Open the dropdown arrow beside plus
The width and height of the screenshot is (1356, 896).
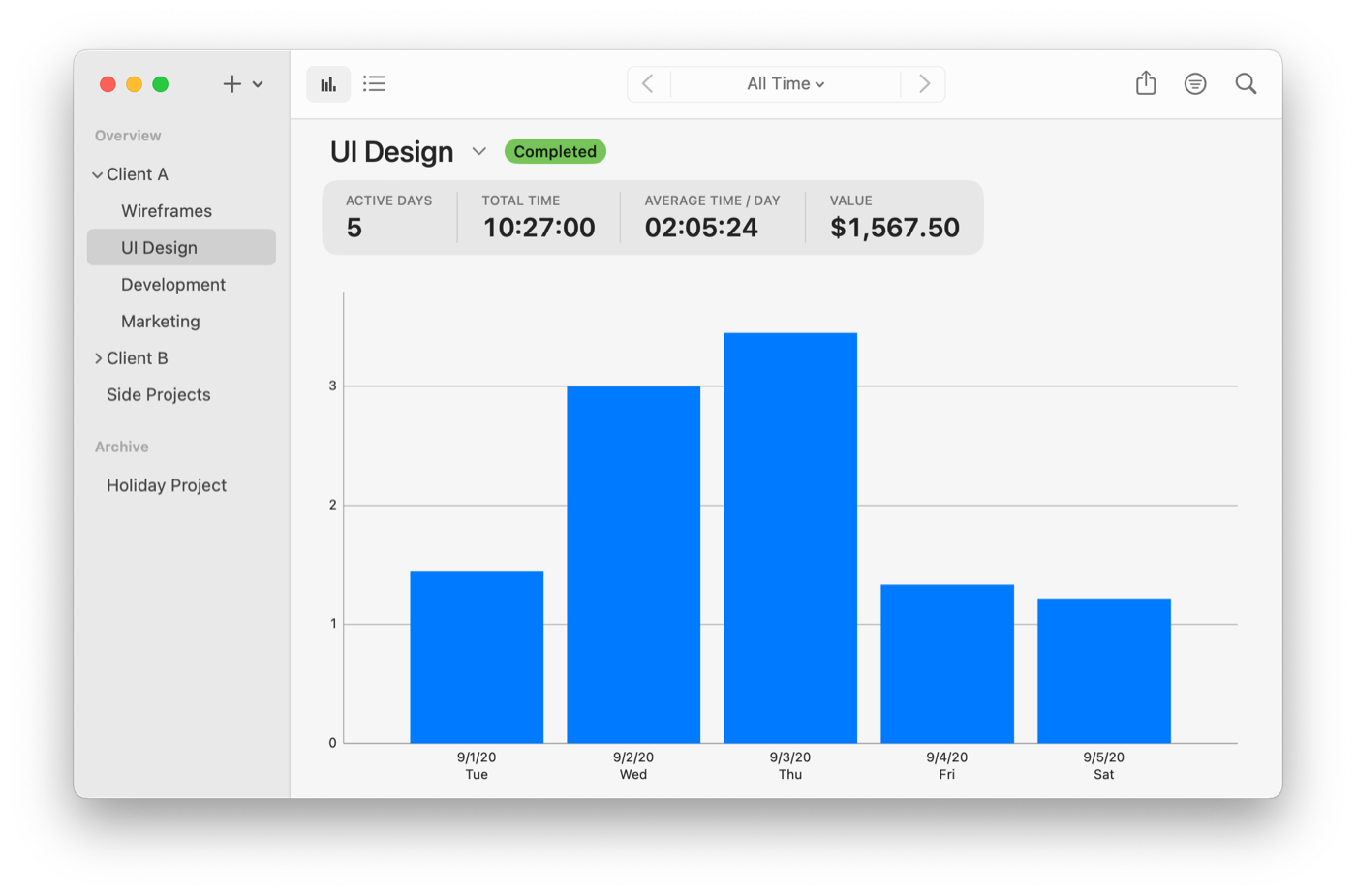point(258,84)
